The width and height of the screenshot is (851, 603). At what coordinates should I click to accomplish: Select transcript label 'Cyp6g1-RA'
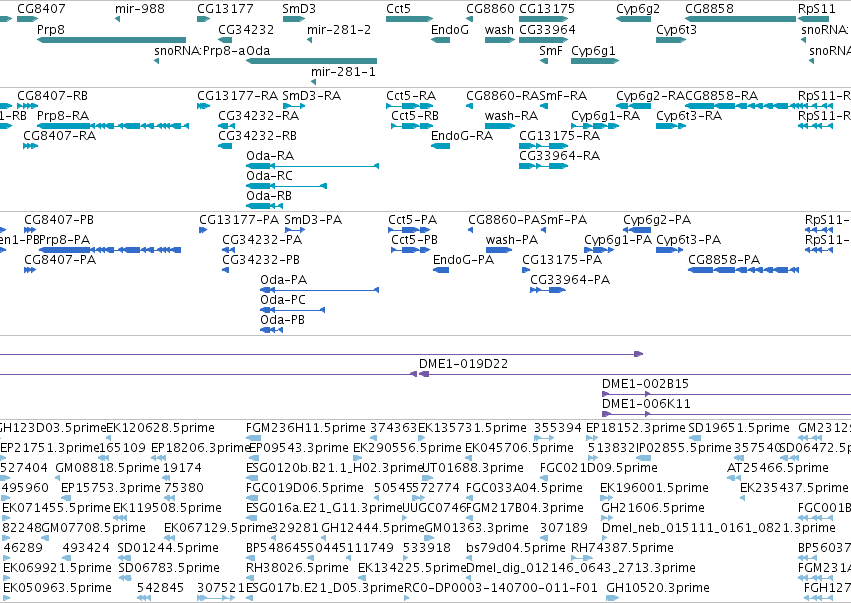tap(606, 116)
